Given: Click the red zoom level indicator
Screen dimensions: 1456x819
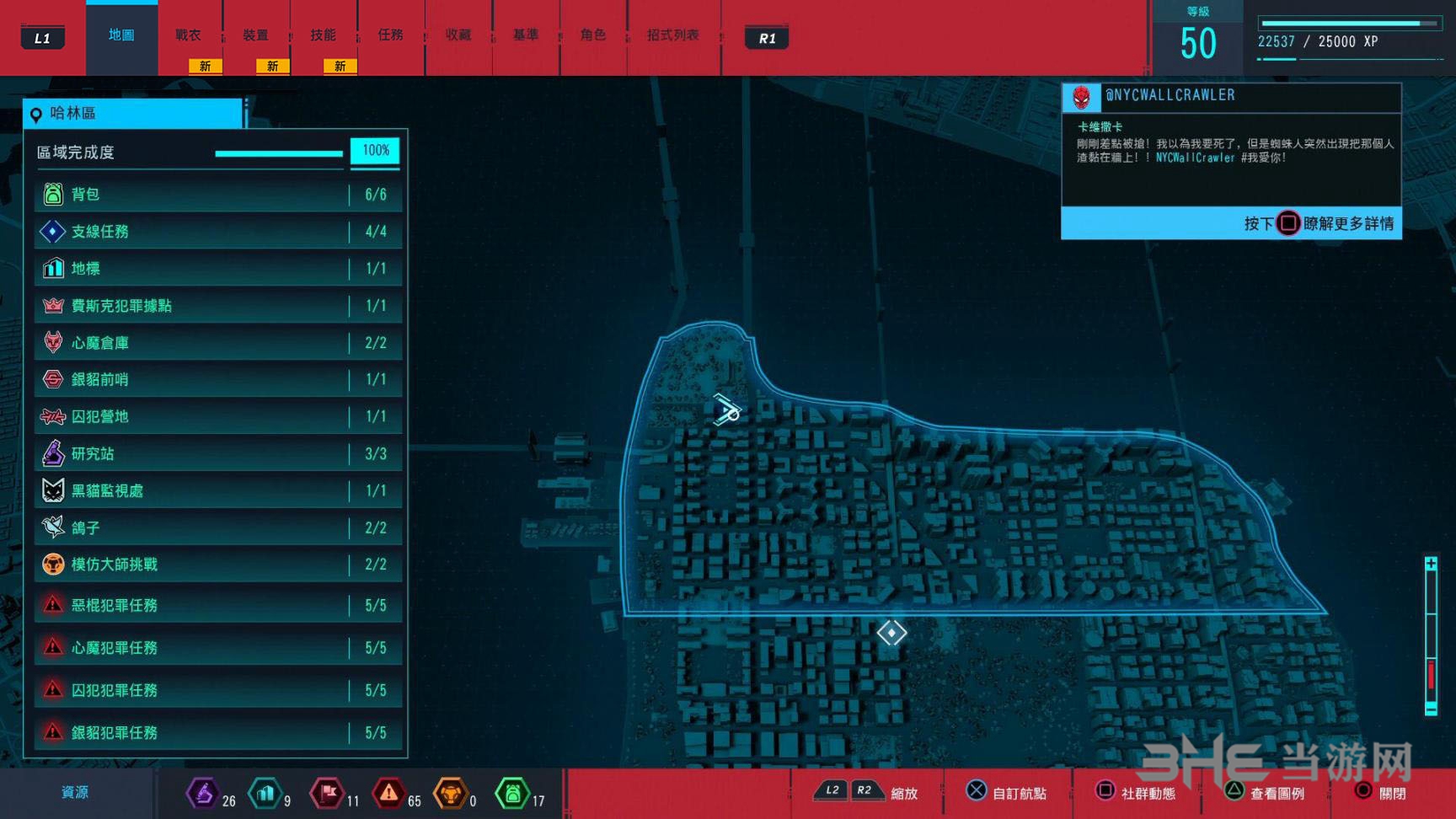Looking at the screenshot, I should [1431, 676].
